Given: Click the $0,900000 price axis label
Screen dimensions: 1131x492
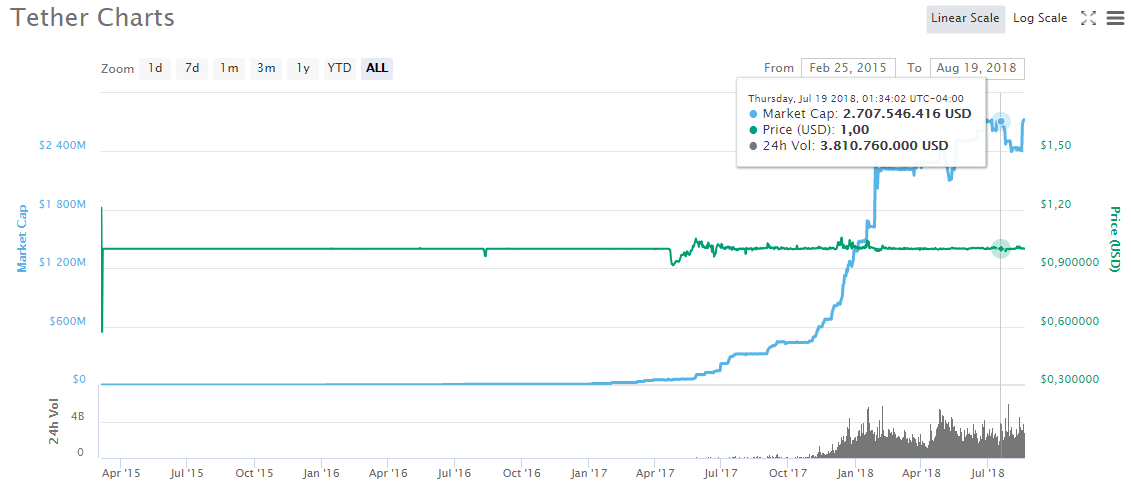Looking at the screenshot, I should tap(1069, 263).
